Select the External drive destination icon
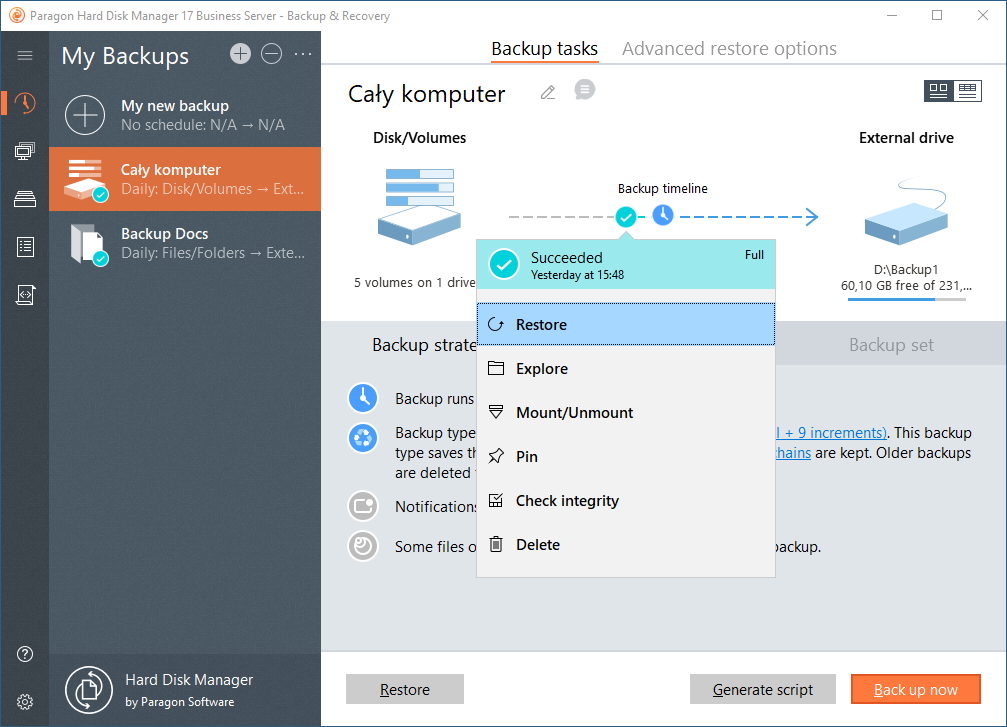1007x727 pixels. tap(906, 213)
